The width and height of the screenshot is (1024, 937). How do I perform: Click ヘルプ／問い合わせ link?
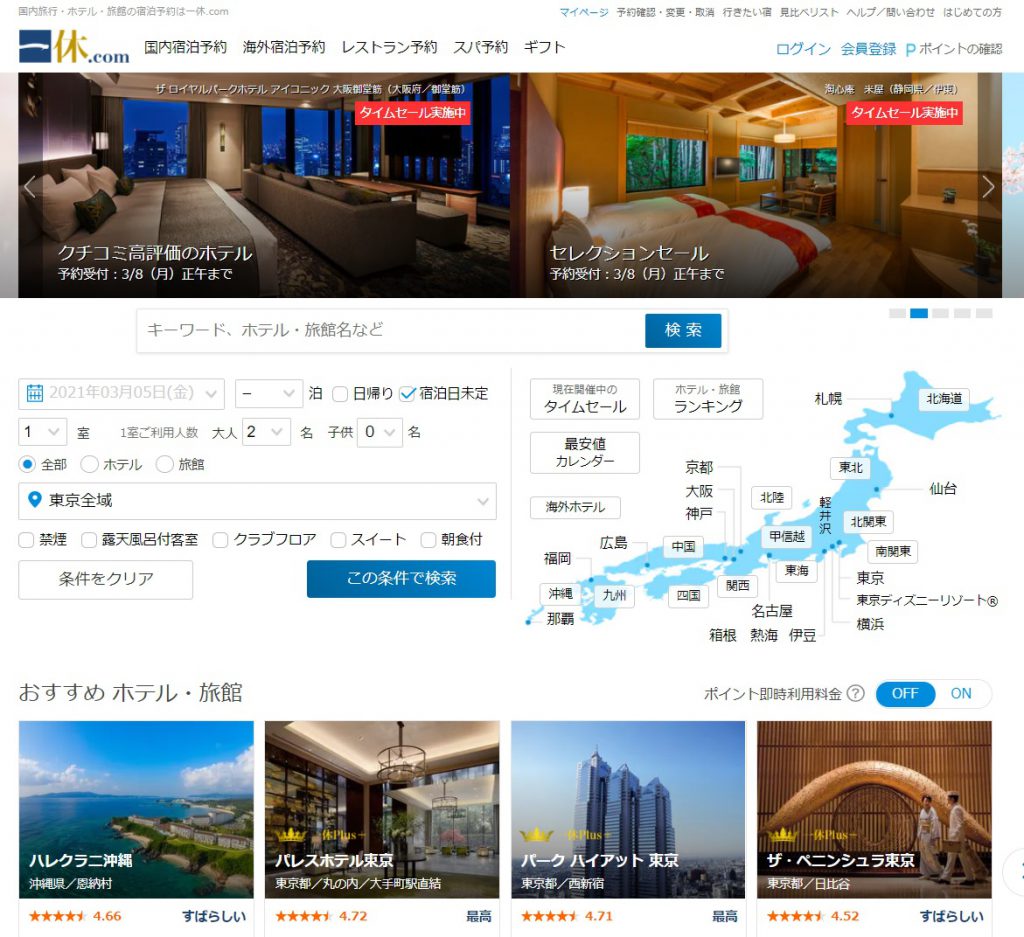click(x=890, y=12)
